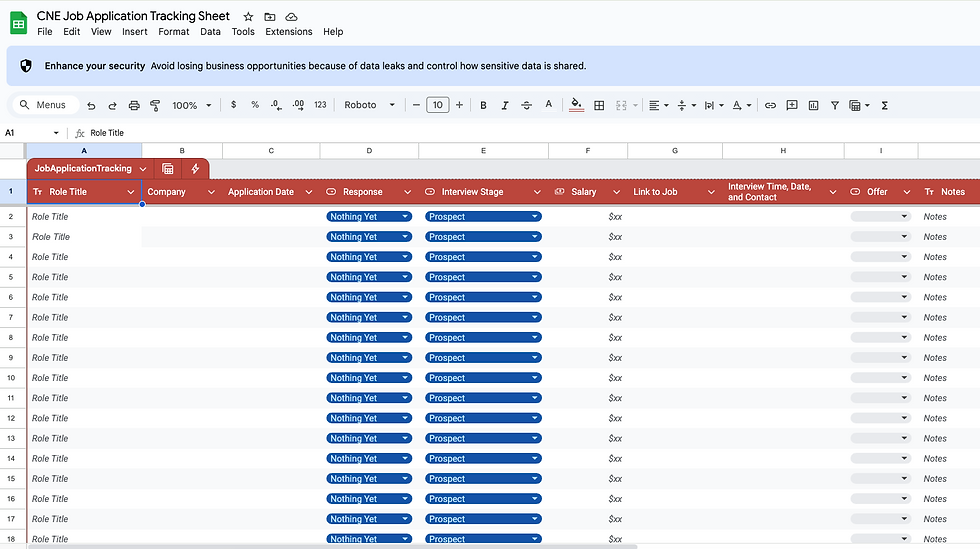Click the insert link icon

770,105
